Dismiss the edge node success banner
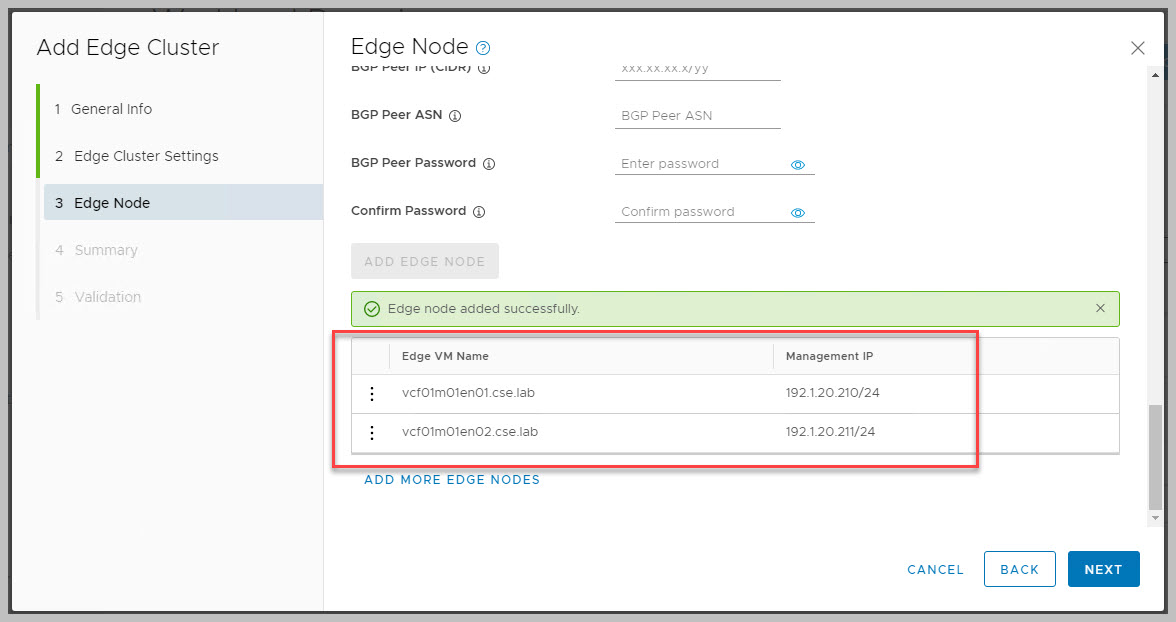The image size is (1176, 622). click(x=1100, y=308)
